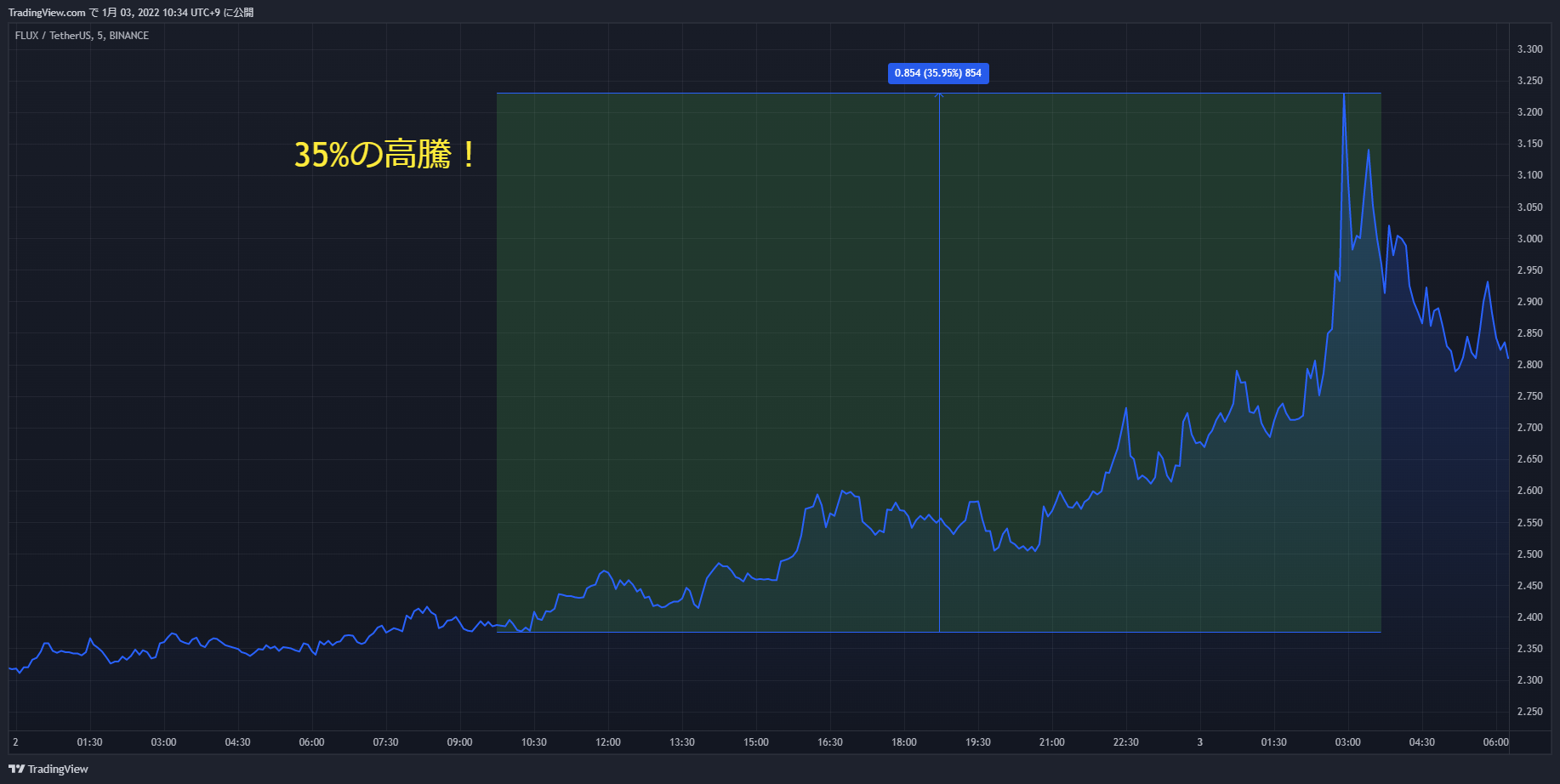Click the 2.900 price axis label
This screenshot has height=784, width=1560.
[1529, 302]
